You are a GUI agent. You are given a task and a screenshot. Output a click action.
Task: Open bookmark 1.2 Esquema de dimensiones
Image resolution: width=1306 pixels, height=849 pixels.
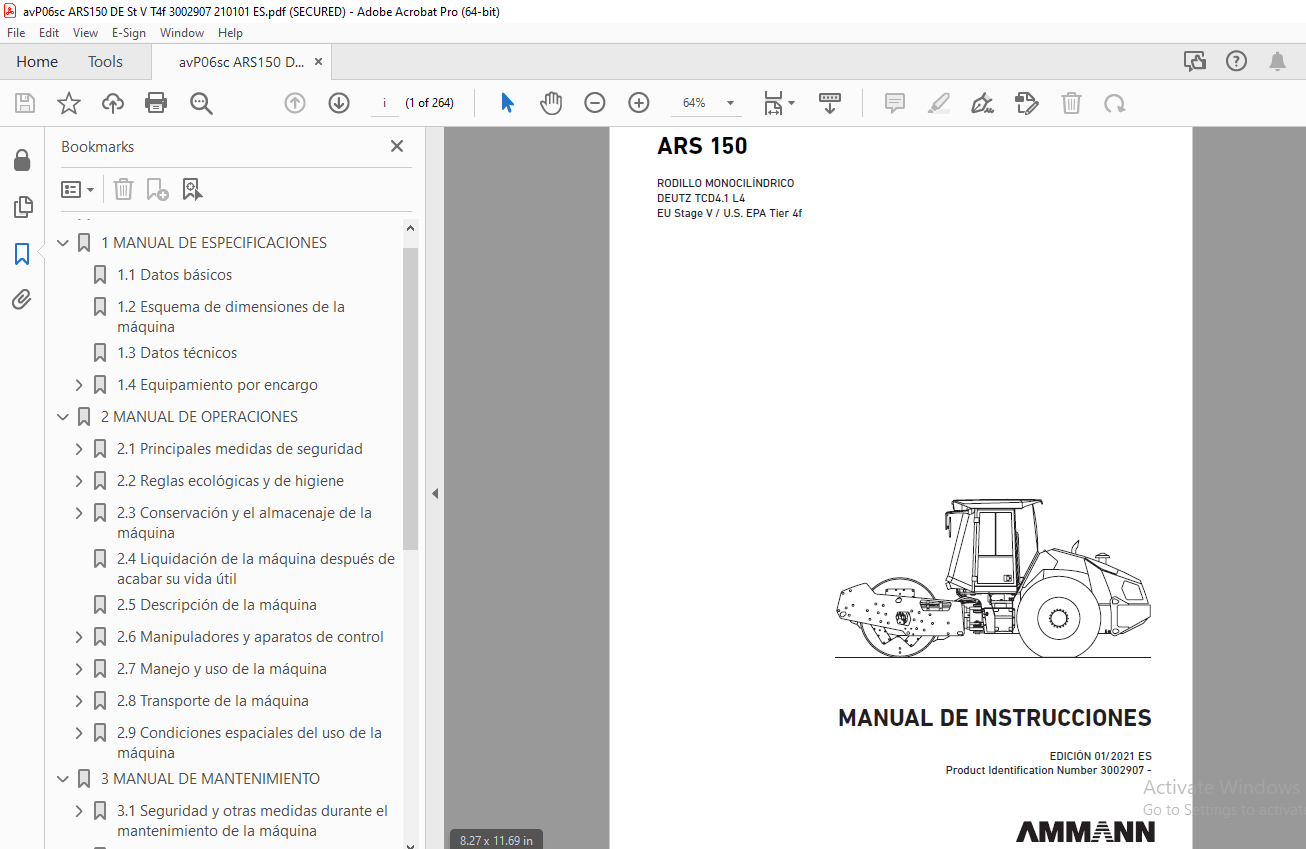tap(231, 317)
